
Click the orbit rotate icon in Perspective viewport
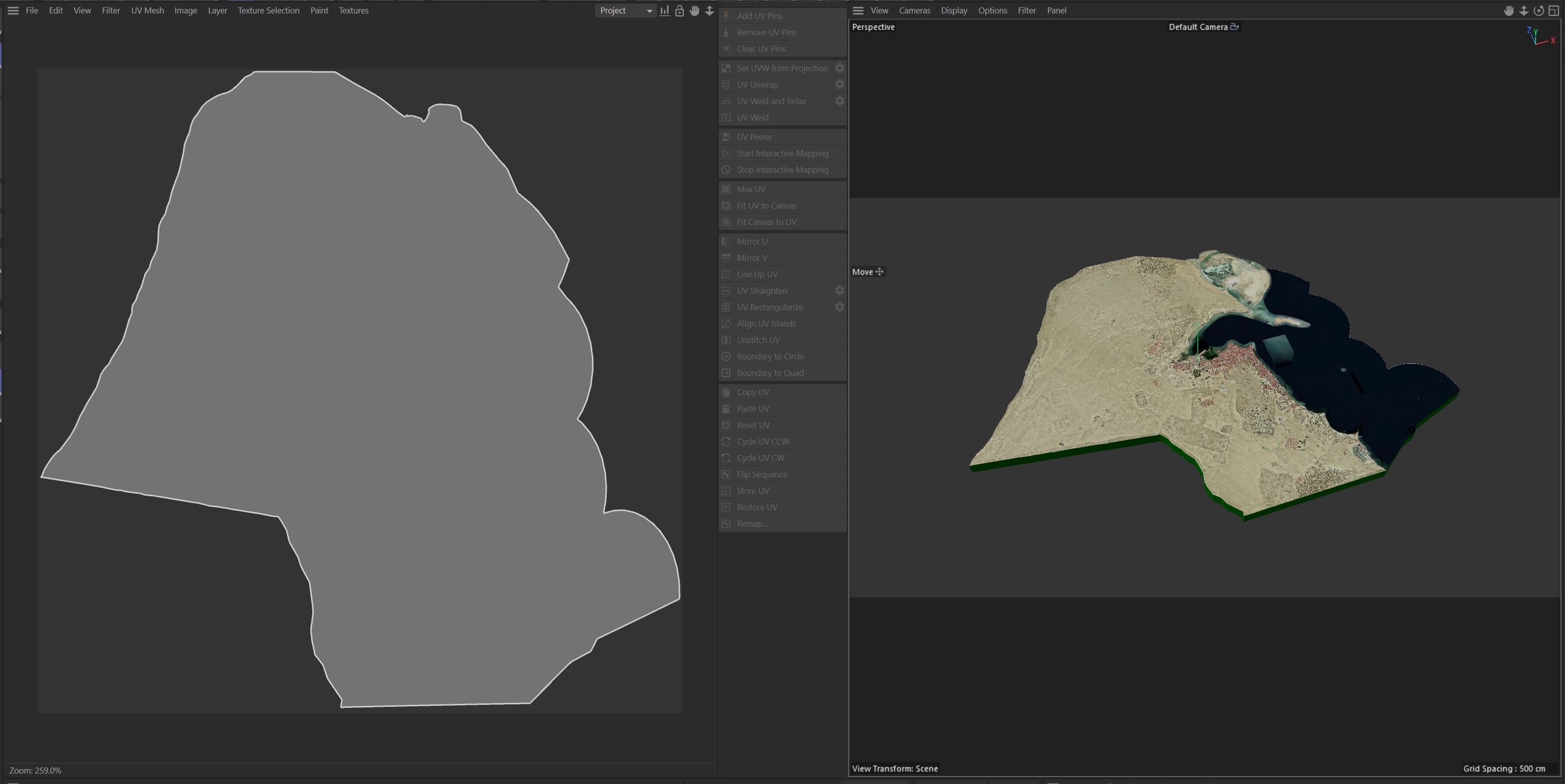[1538, 10]
